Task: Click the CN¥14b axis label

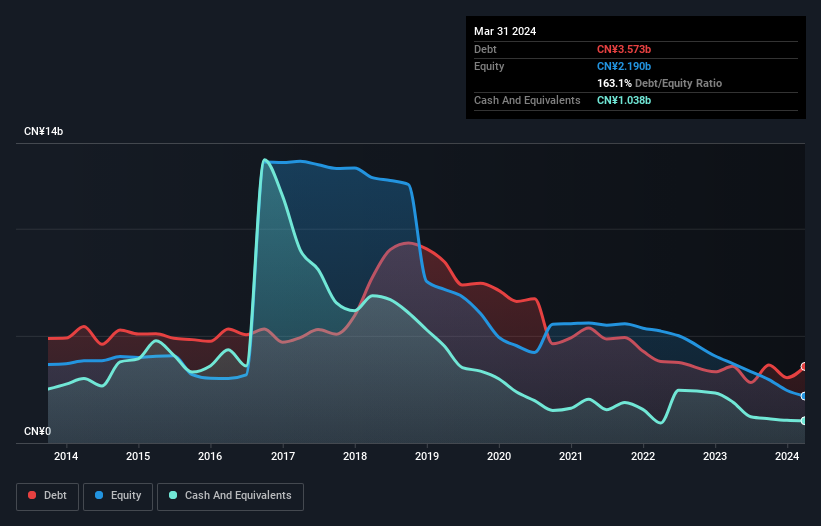Action: point(43,131)
